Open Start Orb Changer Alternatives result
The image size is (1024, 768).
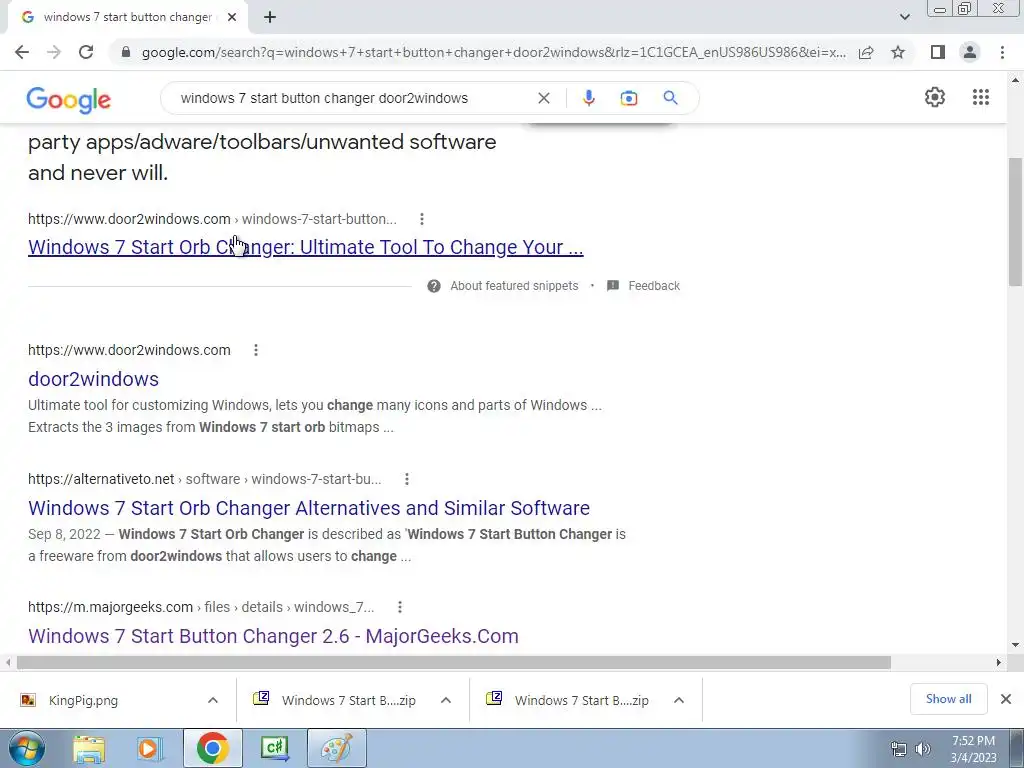click(309, 508)
